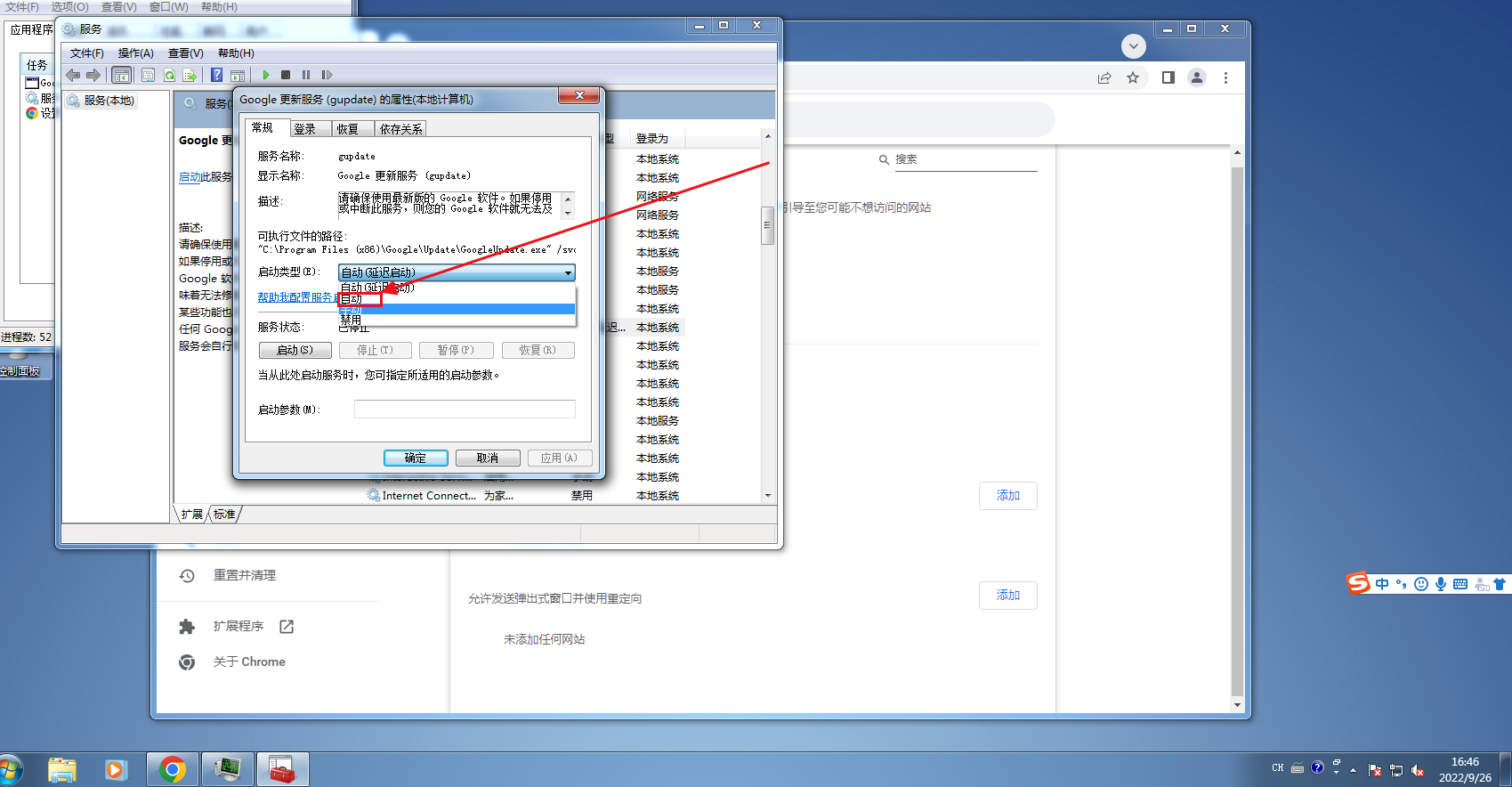
Task: Click the Back arrow in Services toolbar
Action: pos(73,76)
